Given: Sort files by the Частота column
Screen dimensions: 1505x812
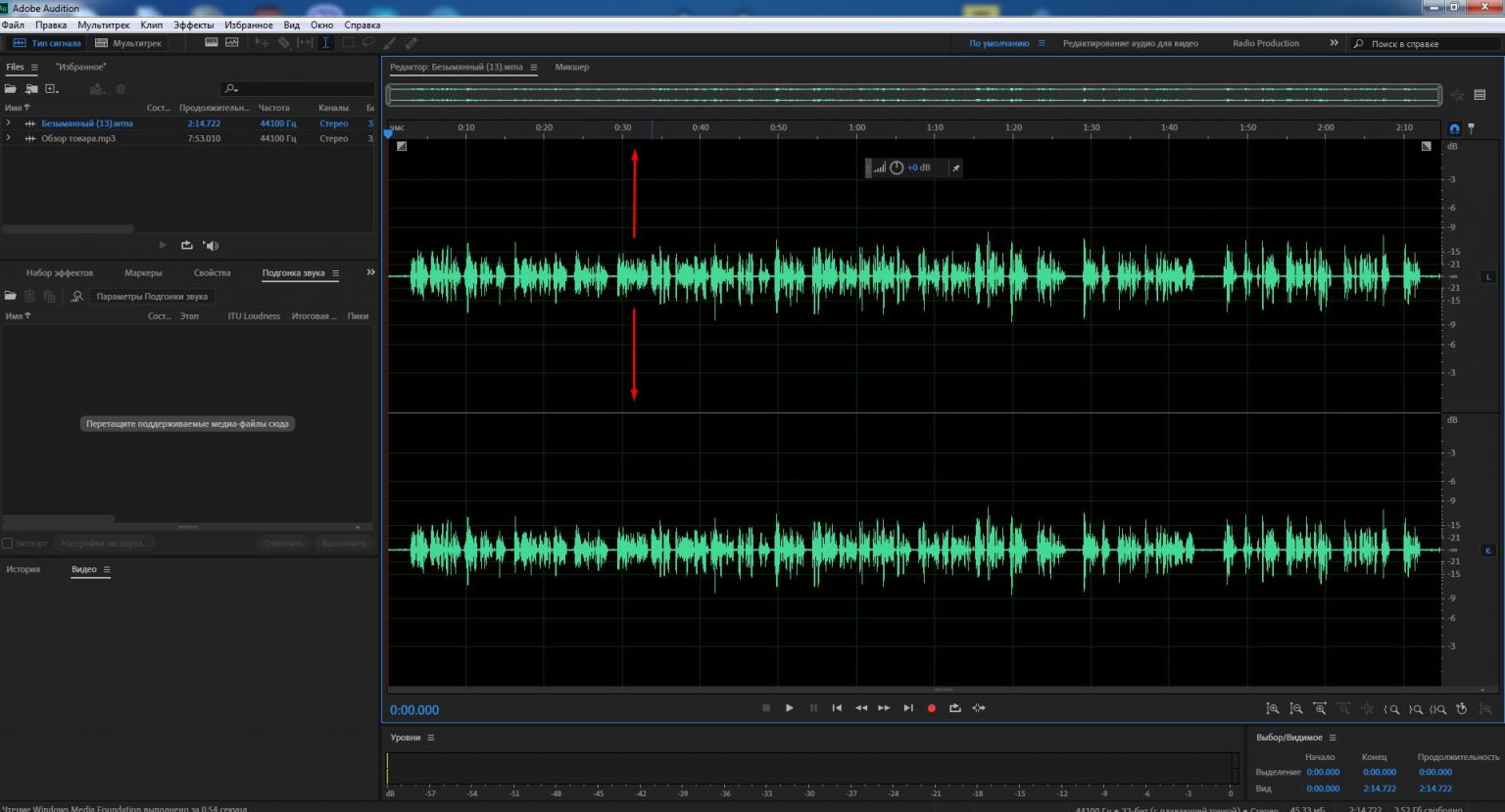Looking at the screenshot, I should tap(274, 108).
